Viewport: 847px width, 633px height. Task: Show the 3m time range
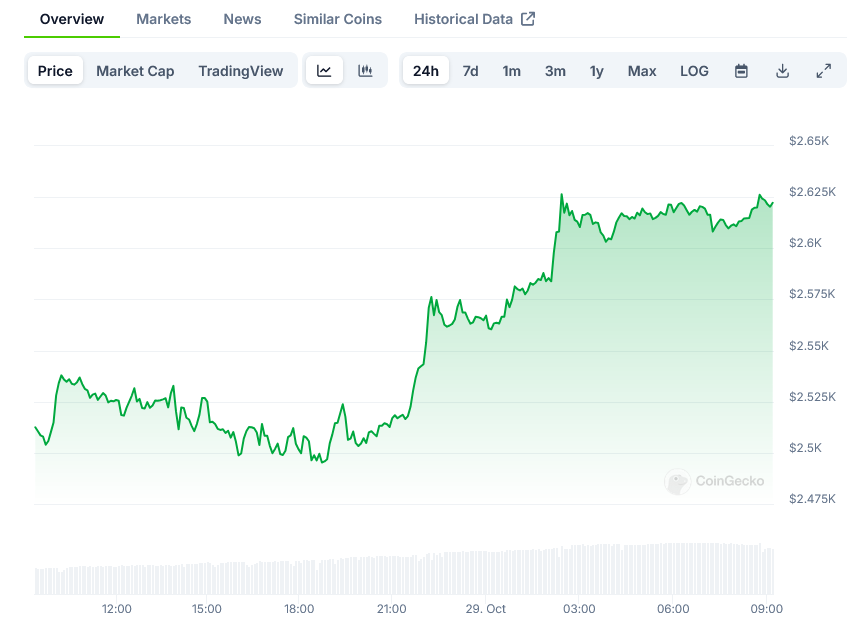pos(555,71)
